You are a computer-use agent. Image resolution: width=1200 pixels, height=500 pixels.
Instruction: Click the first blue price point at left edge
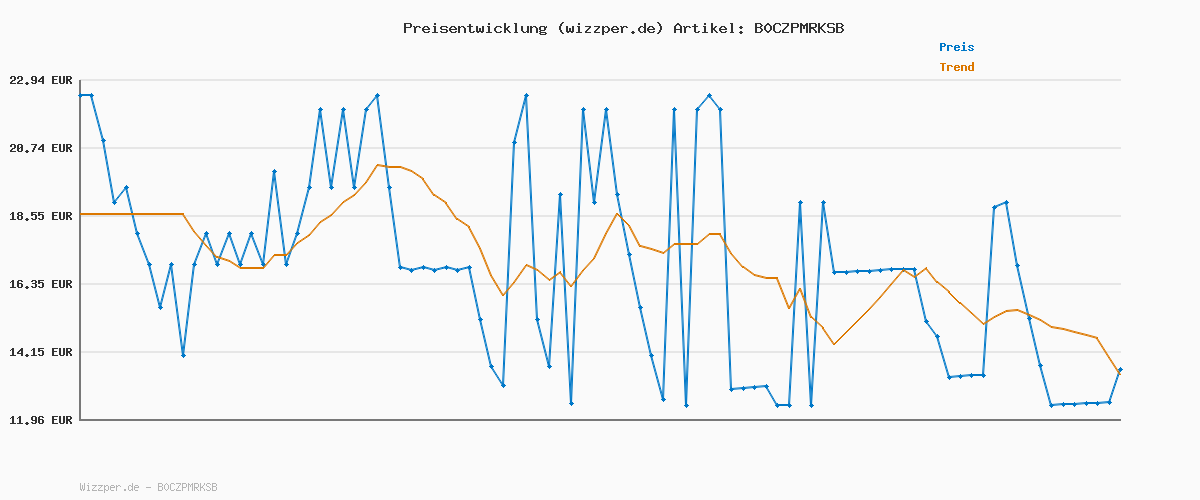click(81, 95)
